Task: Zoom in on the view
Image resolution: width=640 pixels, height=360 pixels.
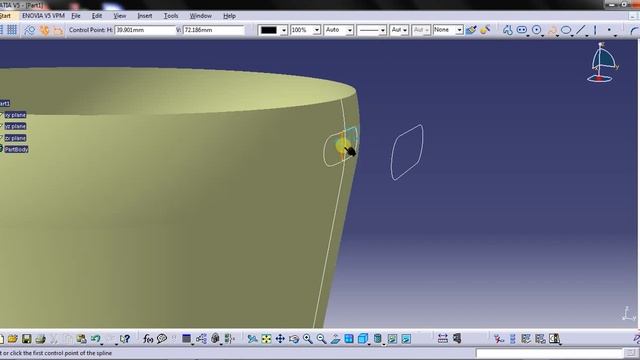Action: (308, 339)
